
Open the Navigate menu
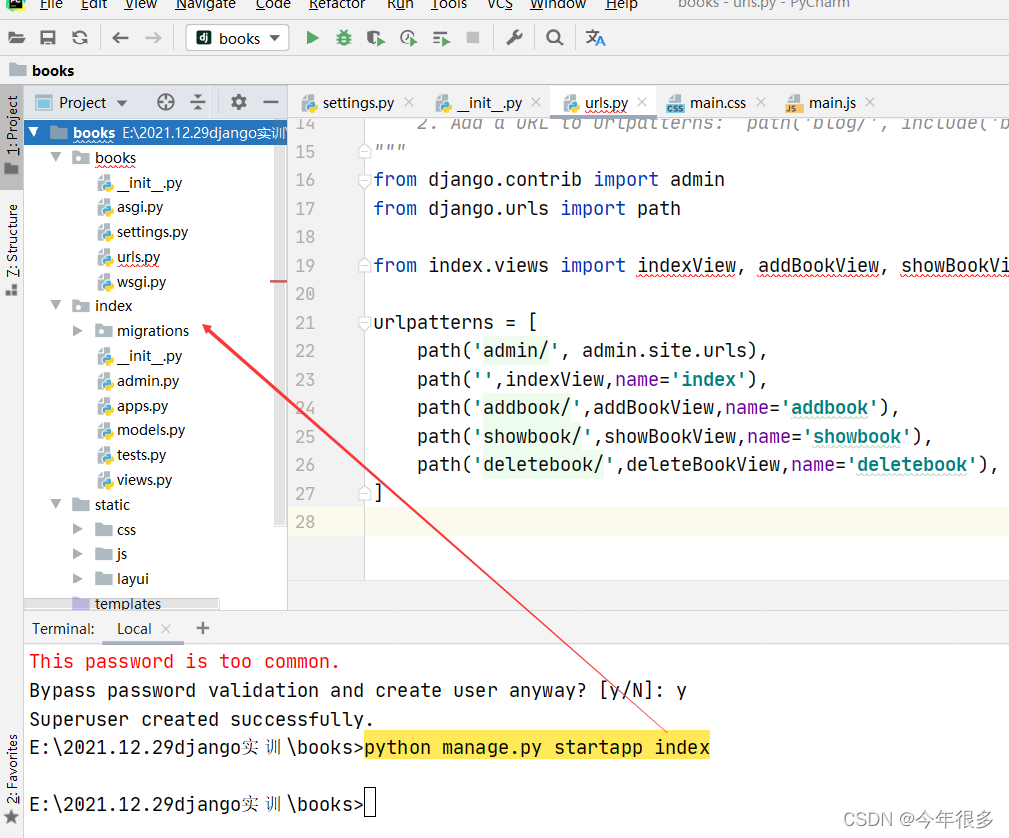(205, 4)
